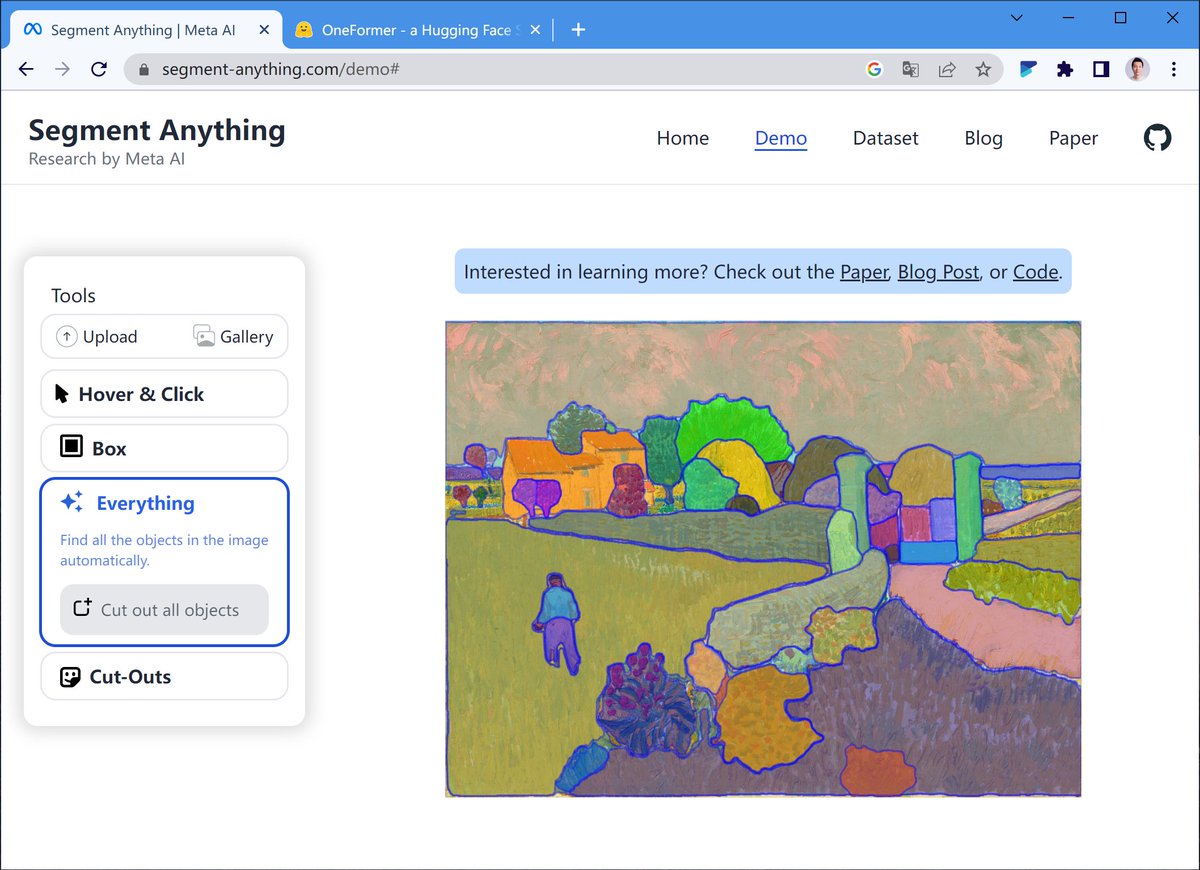Click the Code link in banner

point(1035,271)
